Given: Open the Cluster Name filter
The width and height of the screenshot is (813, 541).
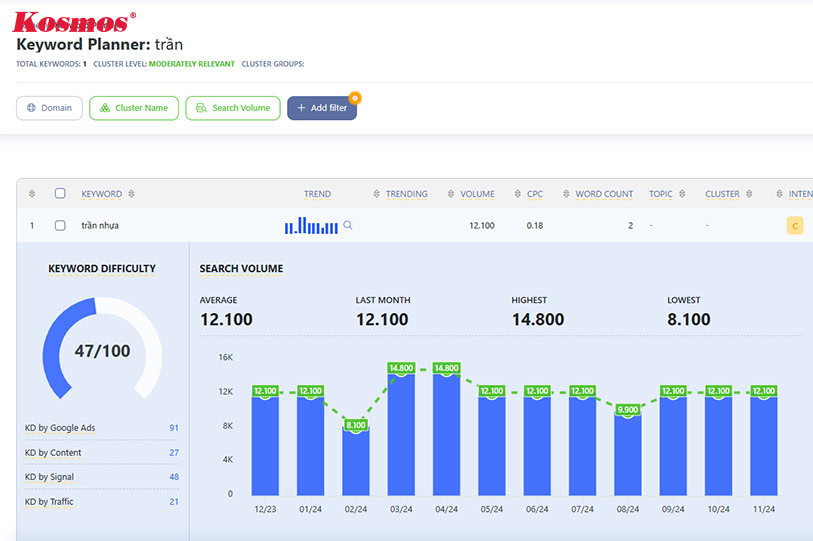Looking at the screenshot, I should pyautogui.click(x=134, y=108).
